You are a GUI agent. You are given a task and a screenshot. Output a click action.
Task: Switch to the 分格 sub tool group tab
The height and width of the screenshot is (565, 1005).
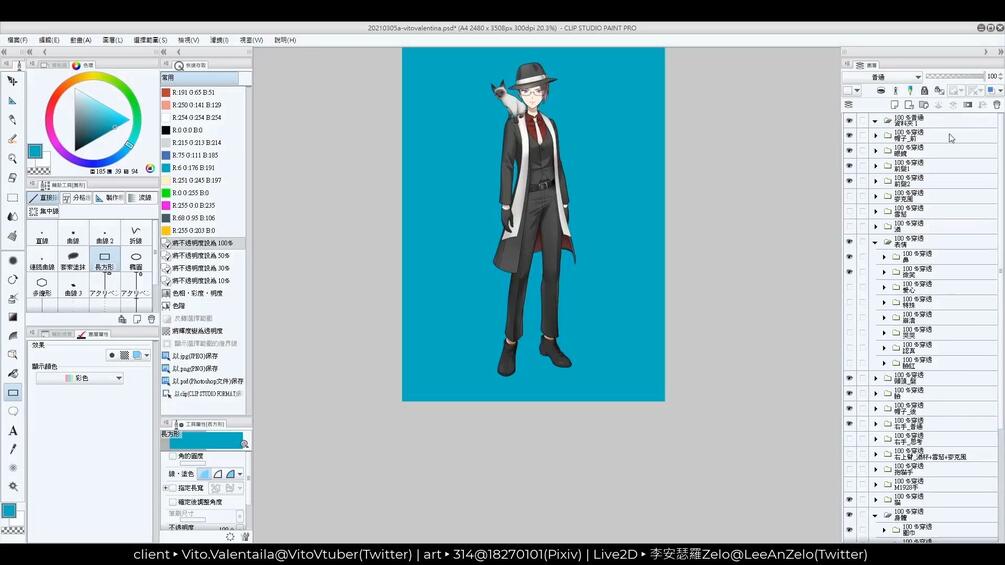tap(76, 198)
